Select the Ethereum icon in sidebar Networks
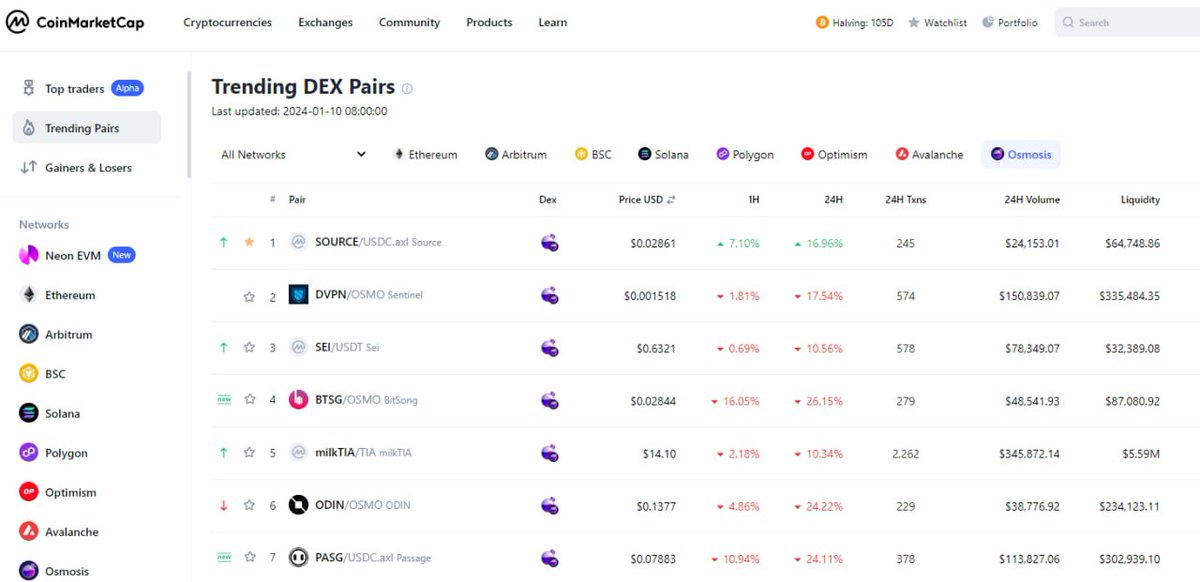 [28, 295]
